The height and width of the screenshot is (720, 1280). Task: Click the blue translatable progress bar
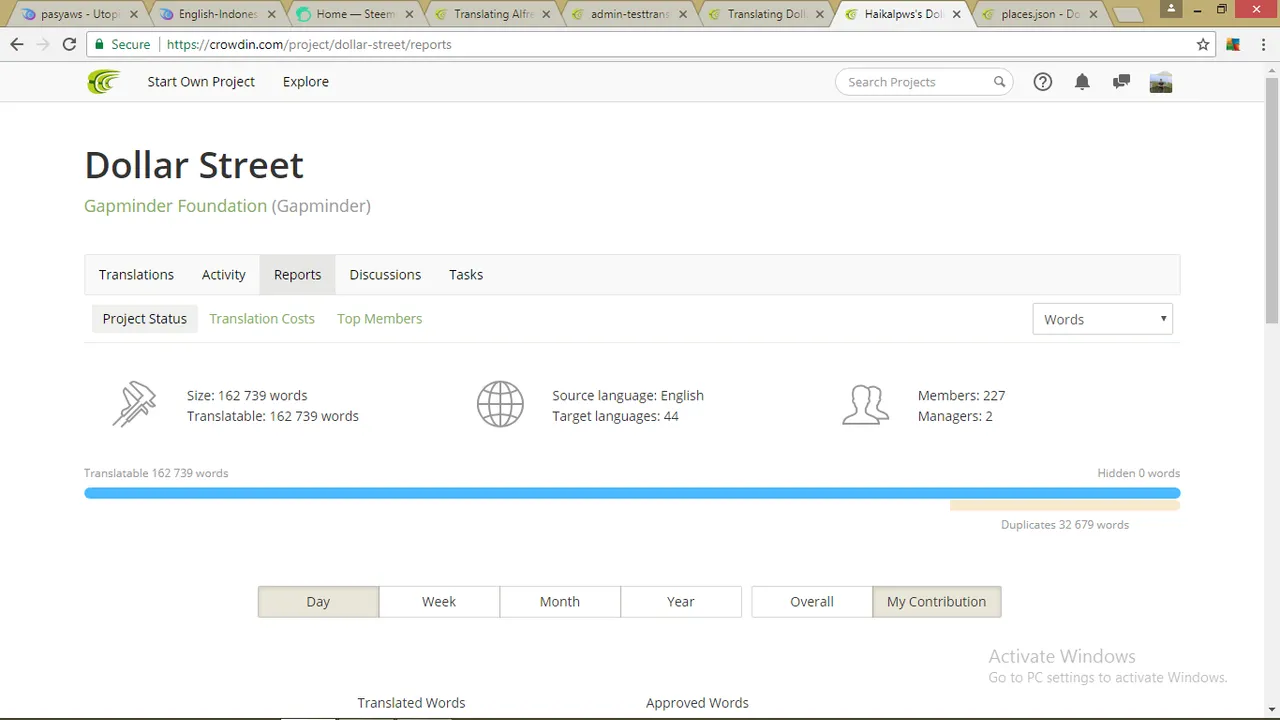click(x=632, y=493)
